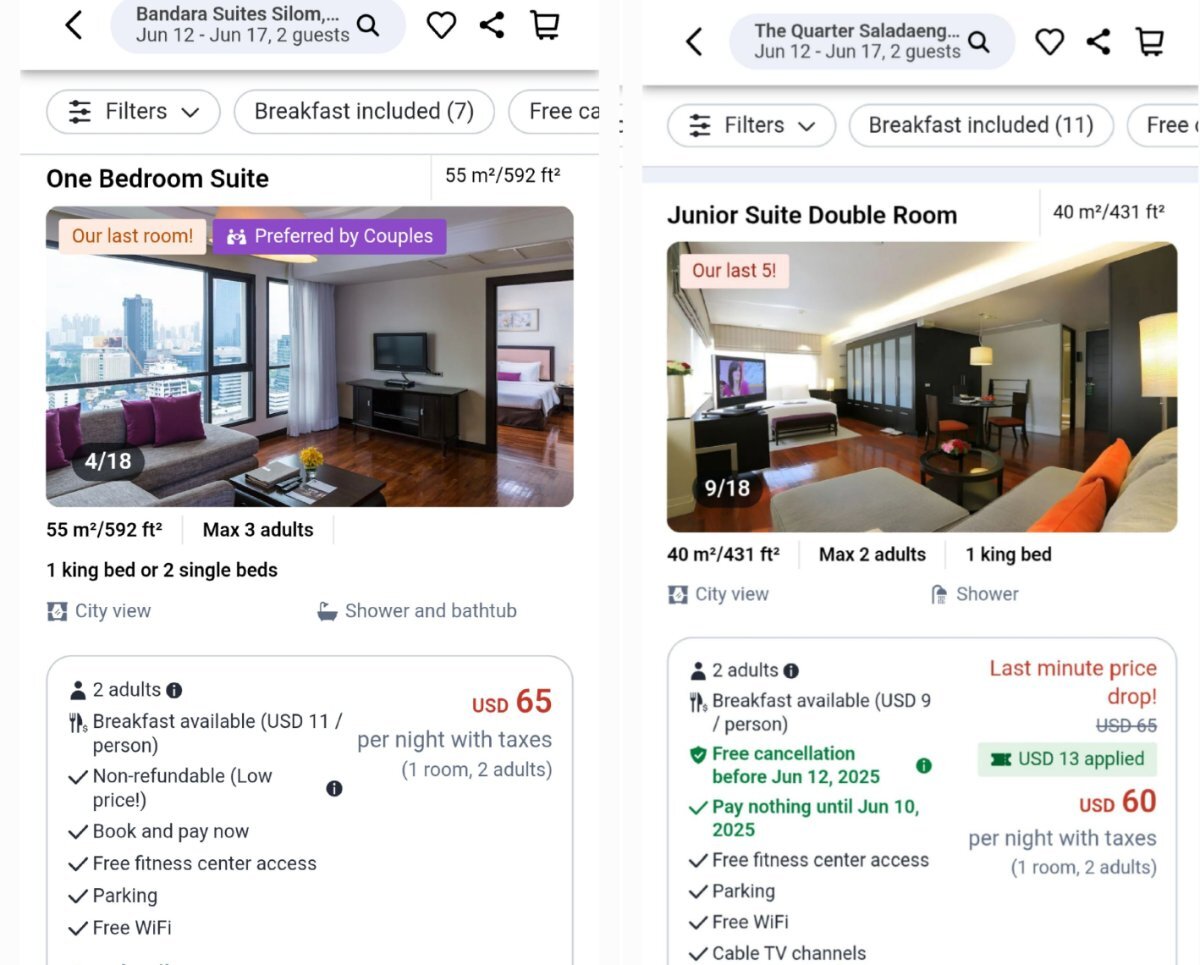Share the Bandara Suites Silom listing
The image size is (1200, 965).
click(492, 25)
